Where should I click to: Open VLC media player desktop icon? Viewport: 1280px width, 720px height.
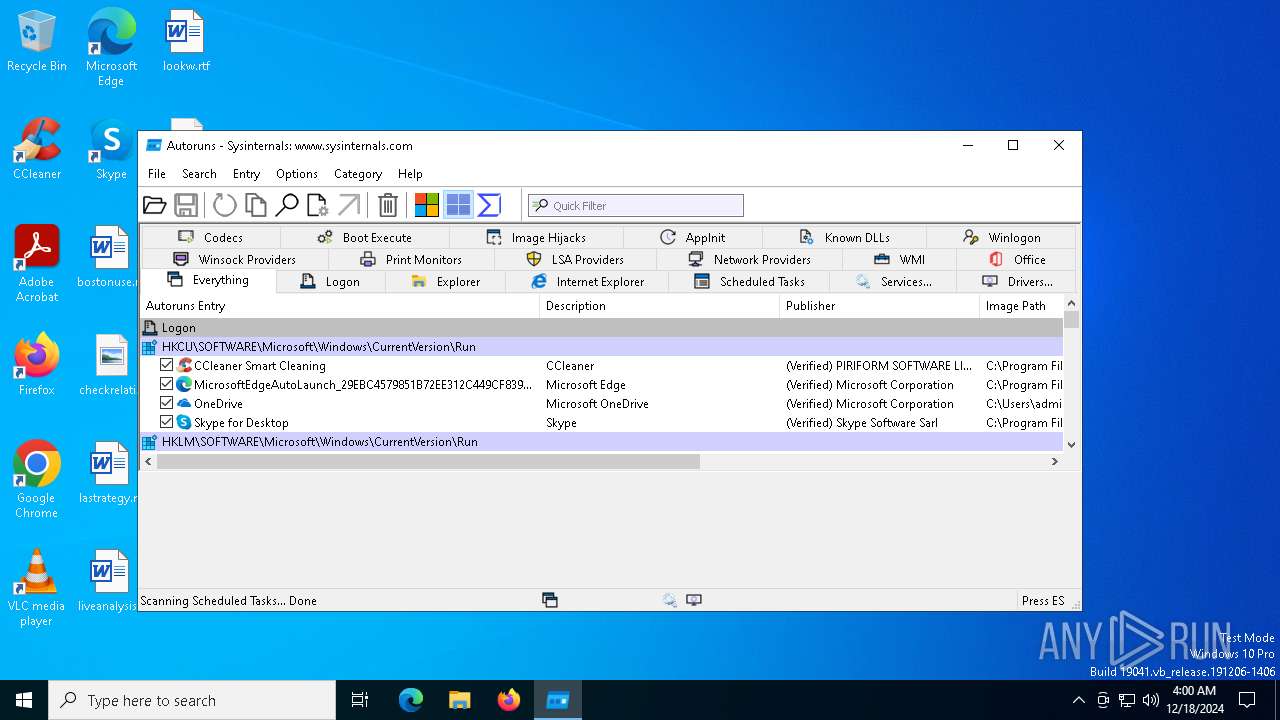point(37,588)
